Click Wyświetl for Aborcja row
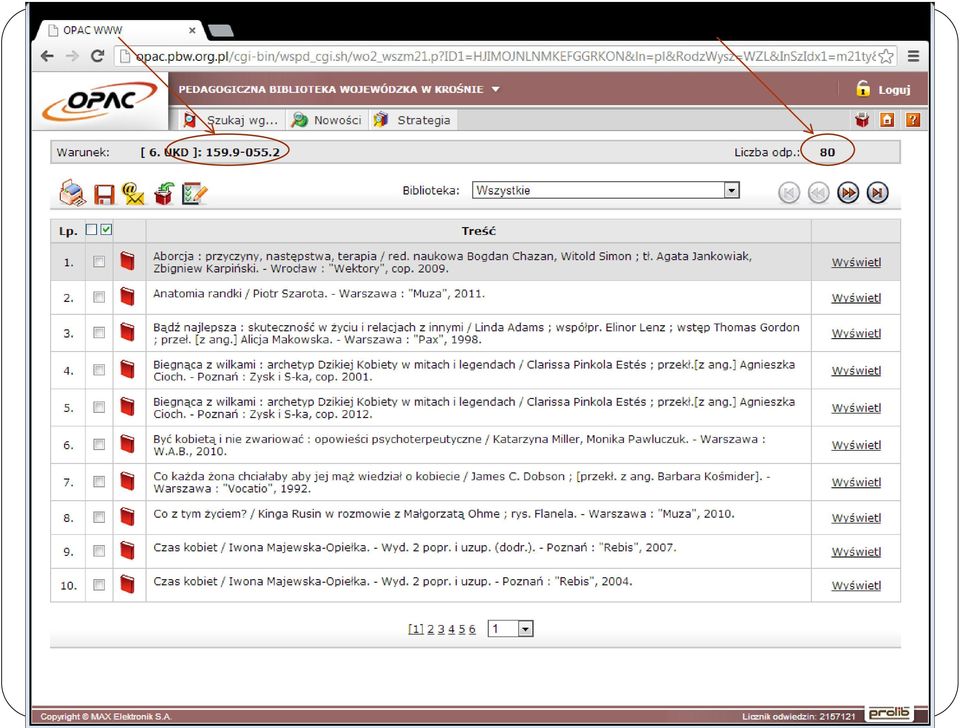 point(856,262)
